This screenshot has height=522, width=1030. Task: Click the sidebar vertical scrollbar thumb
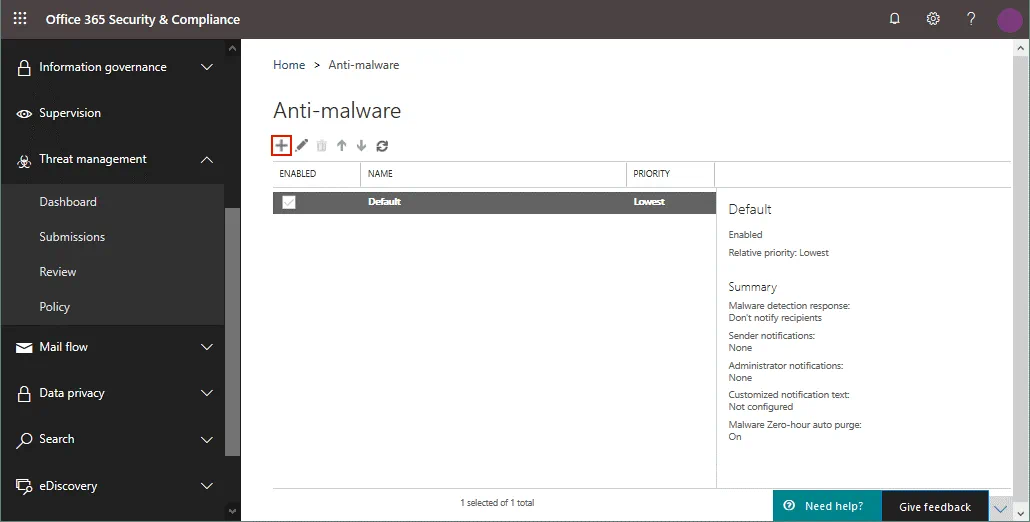click(233, 330)
